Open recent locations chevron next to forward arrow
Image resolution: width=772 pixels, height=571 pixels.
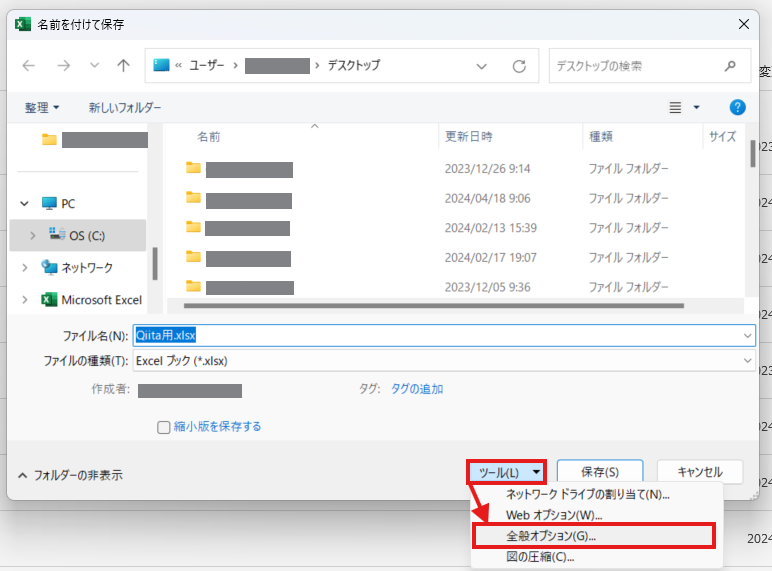point(95,65)
